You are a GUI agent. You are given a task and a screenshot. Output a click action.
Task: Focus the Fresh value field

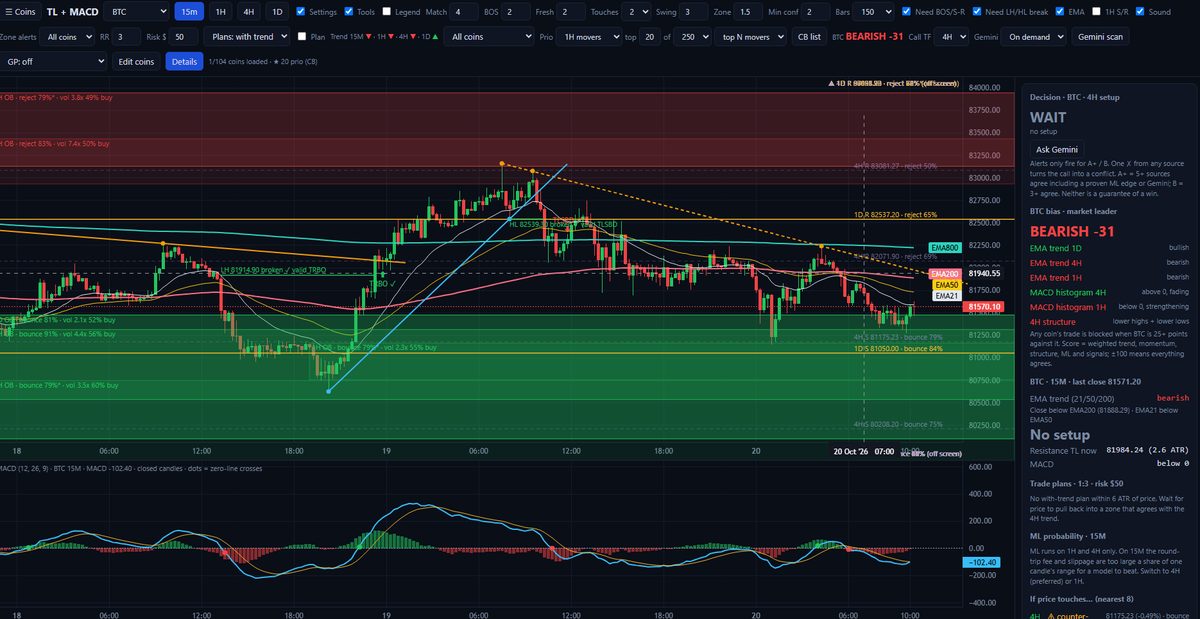571,12
